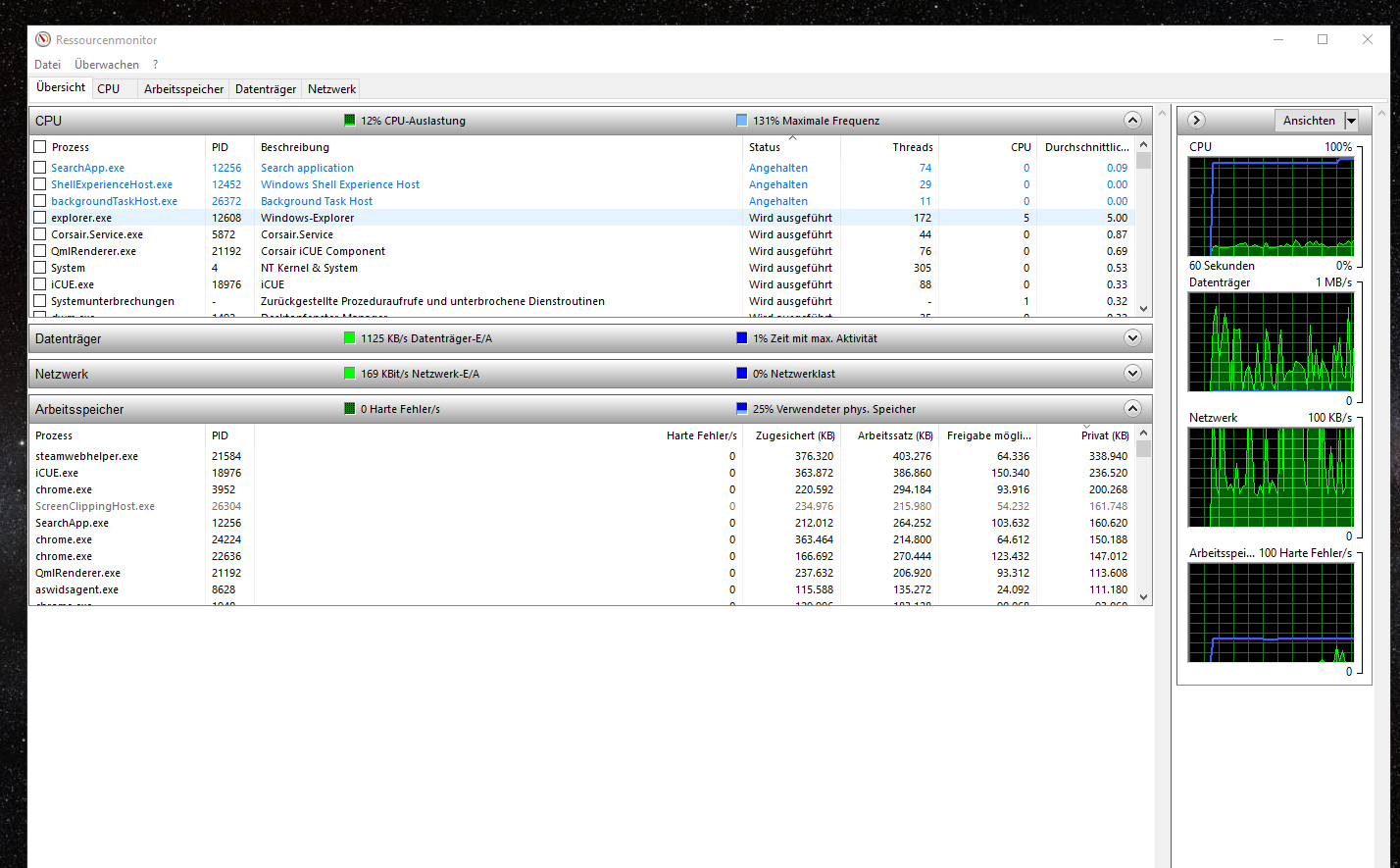Image resolution: width=1400 pixels, height=868 pixels.
Task: Check the ShellExperienceHost.exe checkbox
Action: coord(40,184)
